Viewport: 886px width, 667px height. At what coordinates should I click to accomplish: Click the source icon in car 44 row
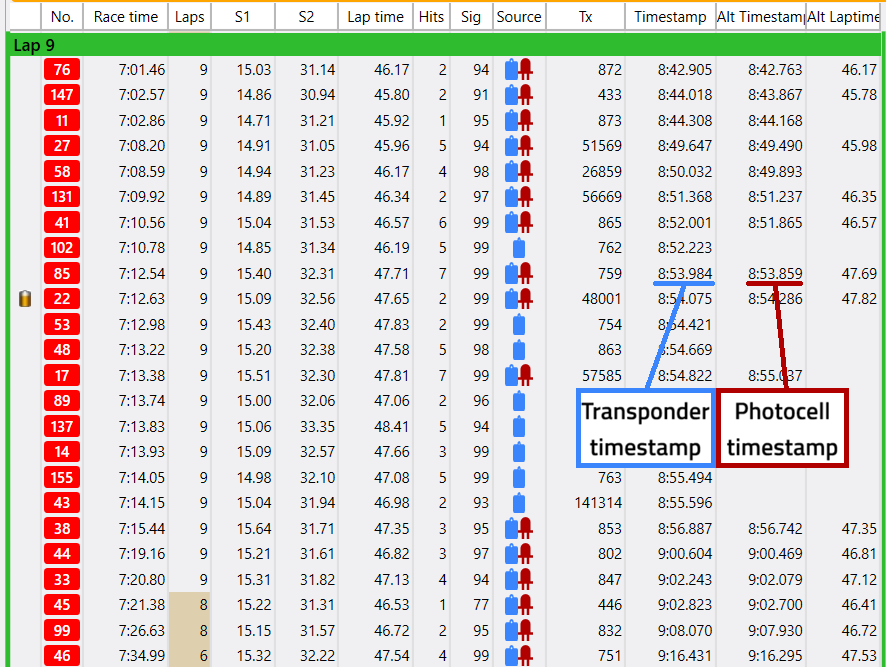(519, 554)
